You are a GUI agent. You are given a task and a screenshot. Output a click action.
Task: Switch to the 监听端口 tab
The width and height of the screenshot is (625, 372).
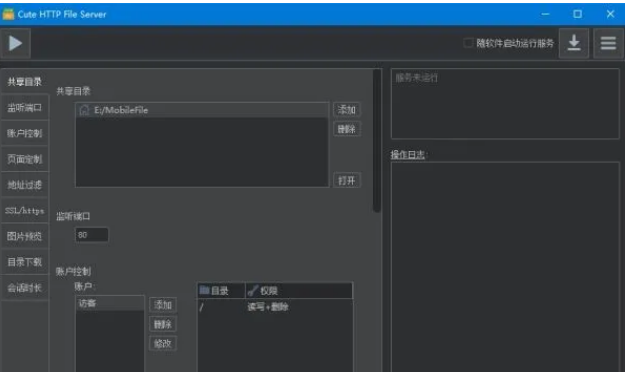(x=25, y=107)
